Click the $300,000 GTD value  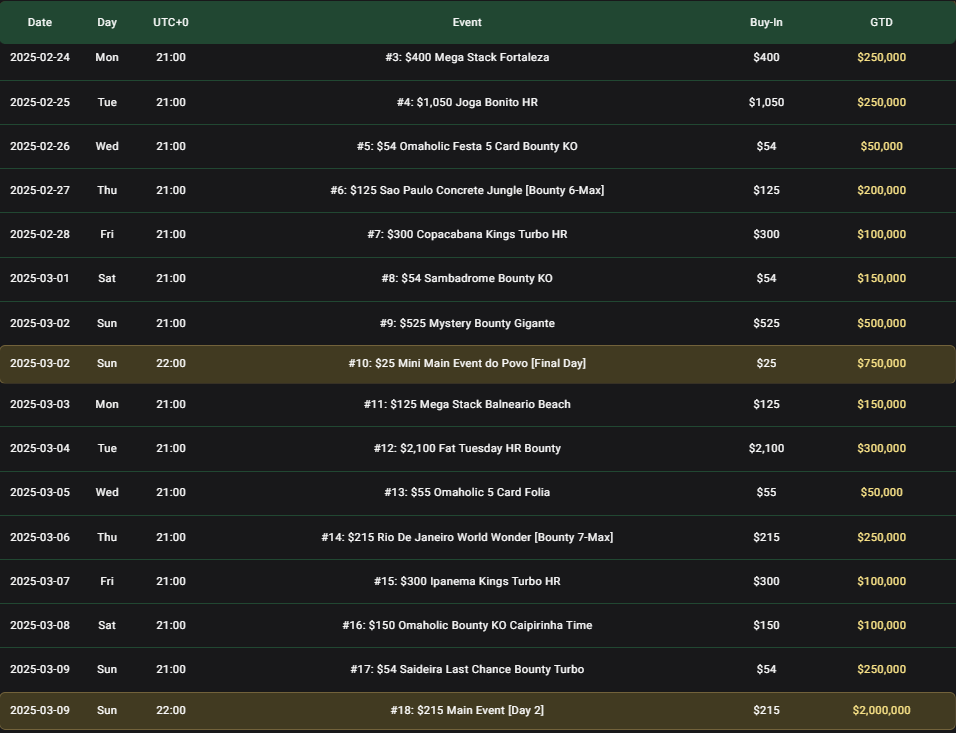click(882, 448)
